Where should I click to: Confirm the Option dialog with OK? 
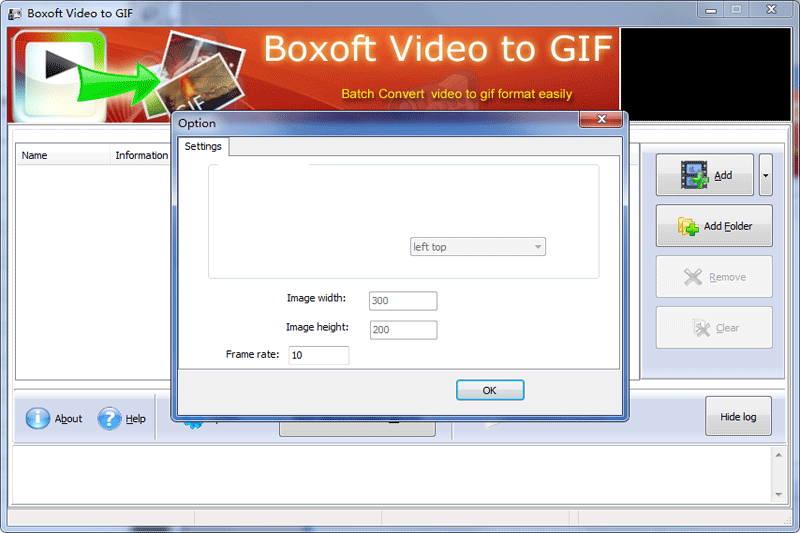[490, 390]
